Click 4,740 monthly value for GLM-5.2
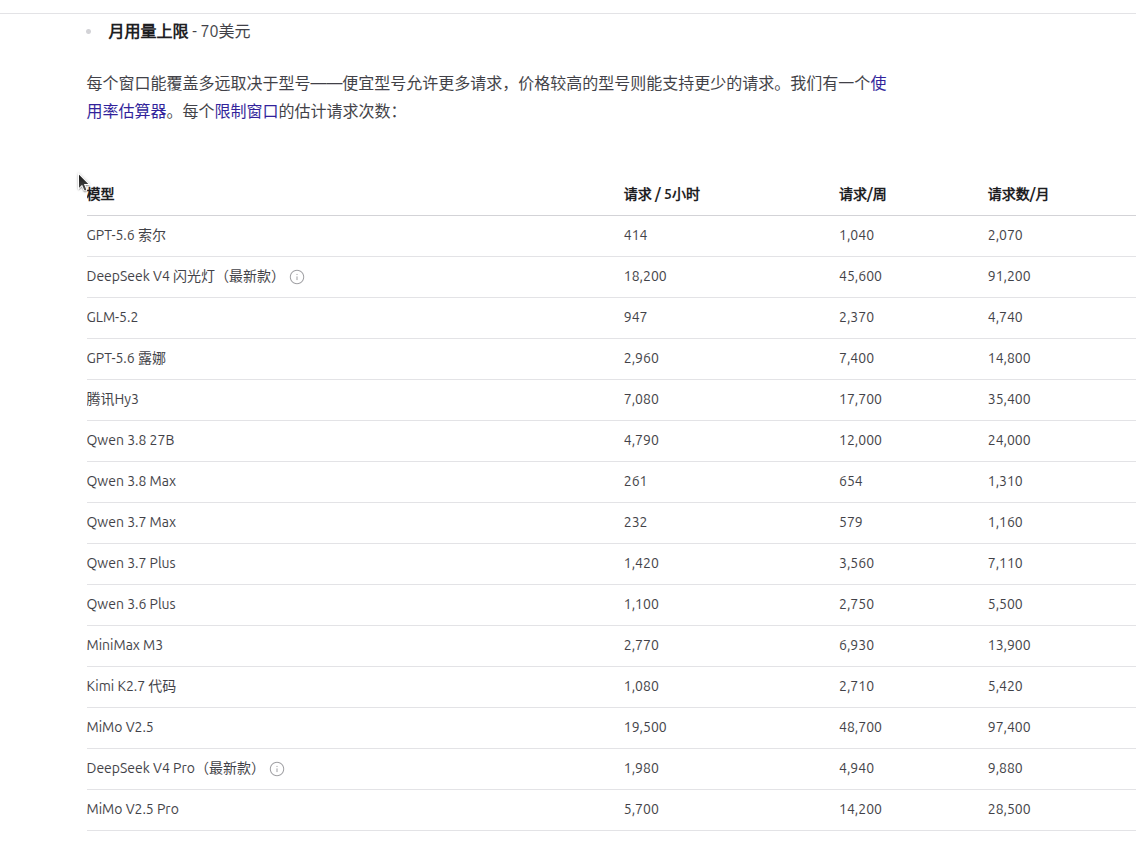The width and height of the screenshot is (1136, 842). coord(1005,317)
